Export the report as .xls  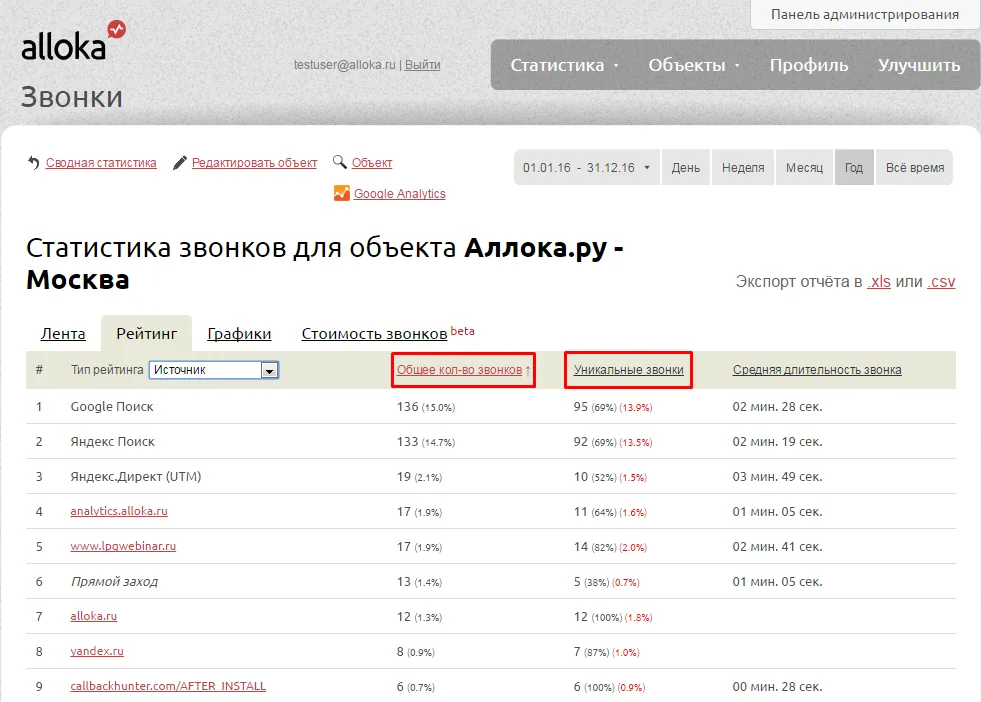(878, 282)
